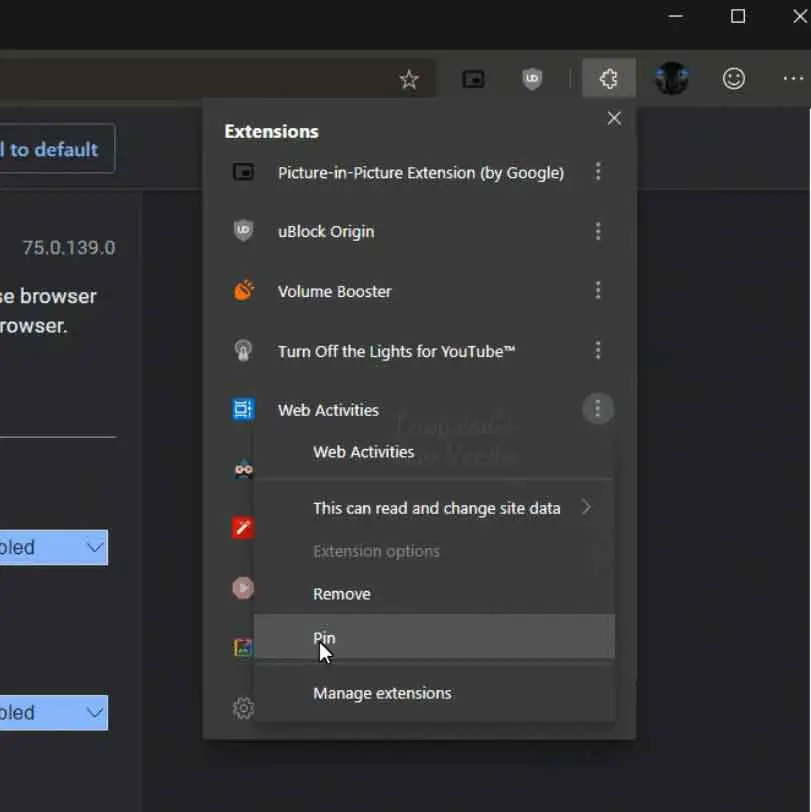Open more options for Volume Booster
The image size is (811, 812).
coord(598,291)
